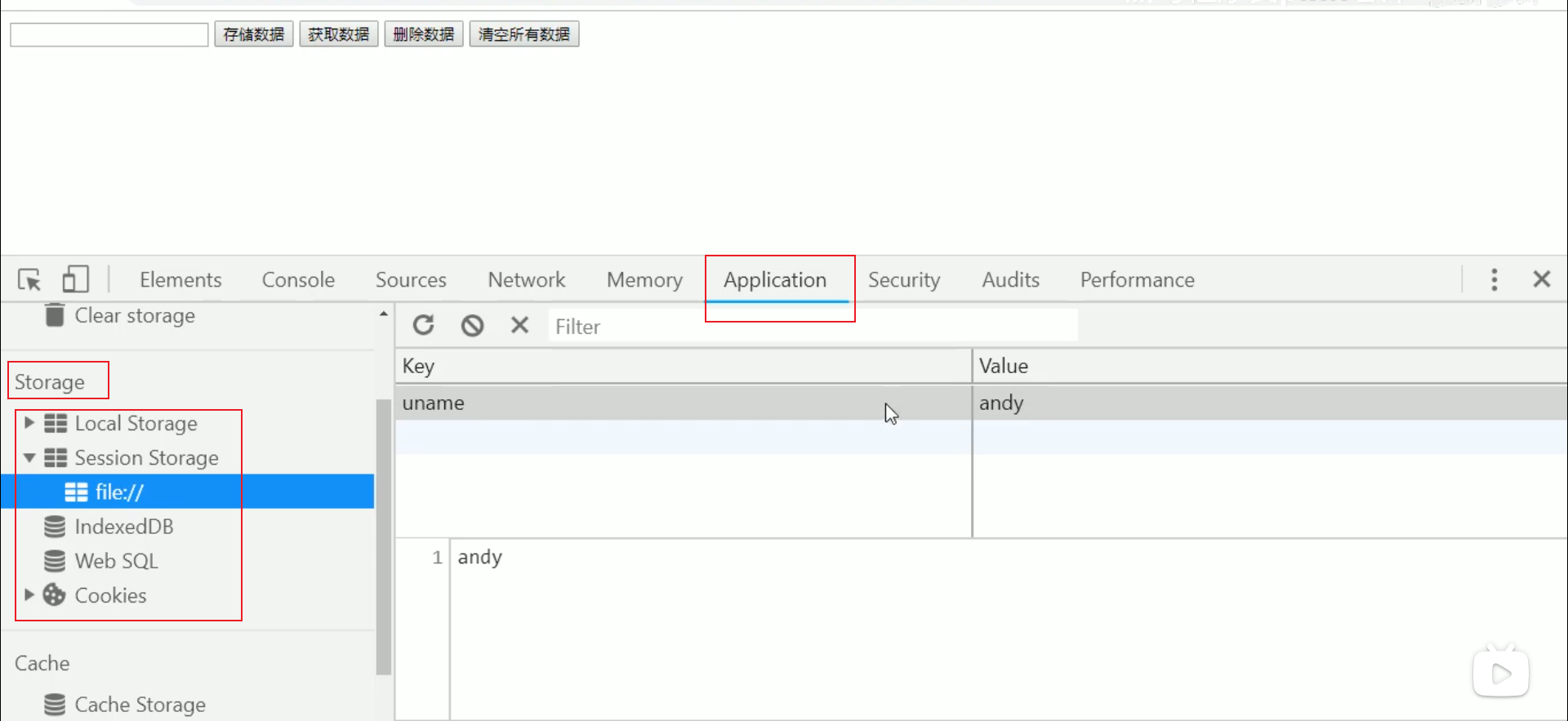
Task: Focus the page text input field
Action: click(109, 34)
